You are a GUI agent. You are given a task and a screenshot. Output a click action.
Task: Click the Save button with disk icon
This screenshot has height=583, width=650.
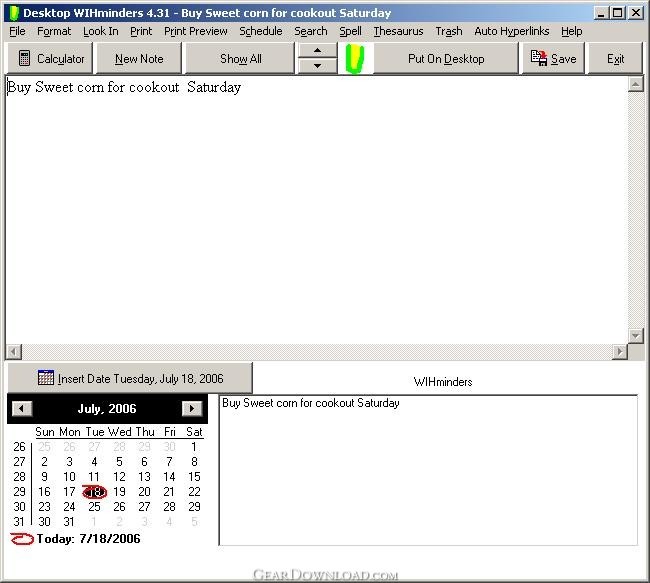(553, 59)
